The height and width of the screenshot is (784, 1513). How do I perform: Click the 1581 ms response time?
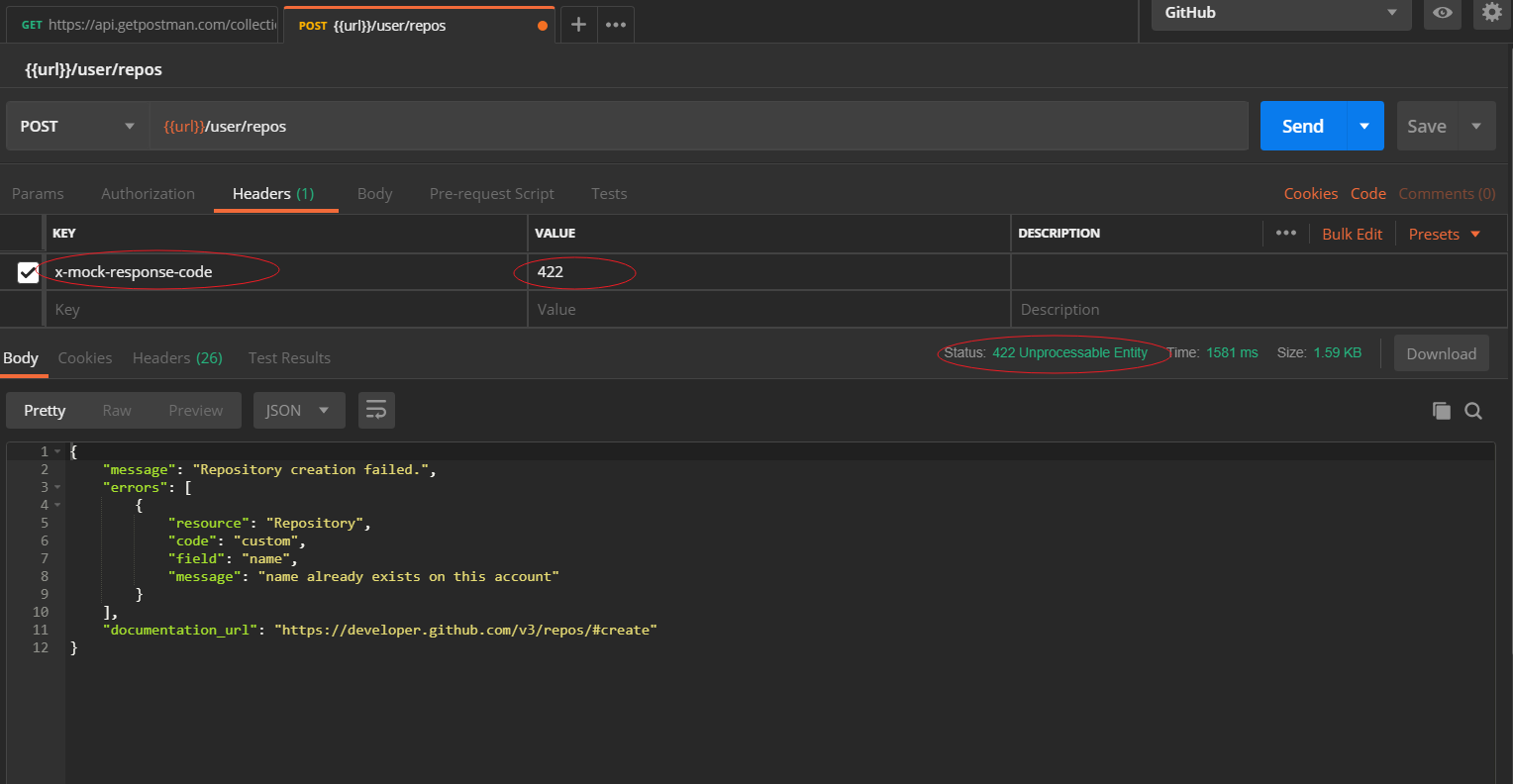(1232, 352)
